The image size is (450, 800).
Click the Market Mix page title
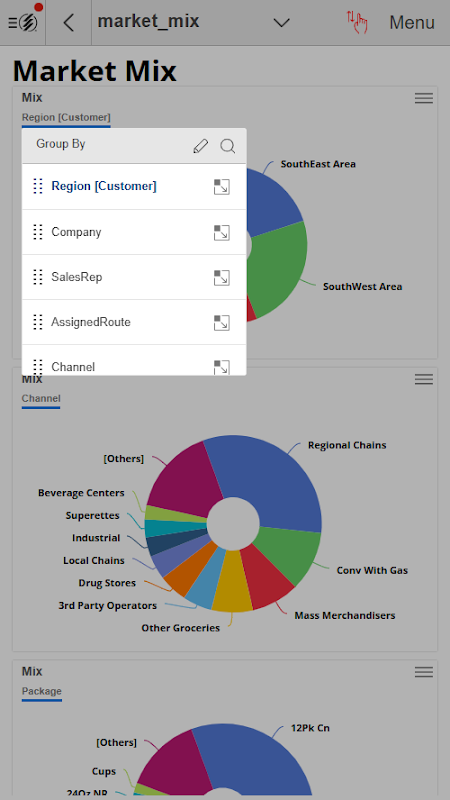(94, 70)
